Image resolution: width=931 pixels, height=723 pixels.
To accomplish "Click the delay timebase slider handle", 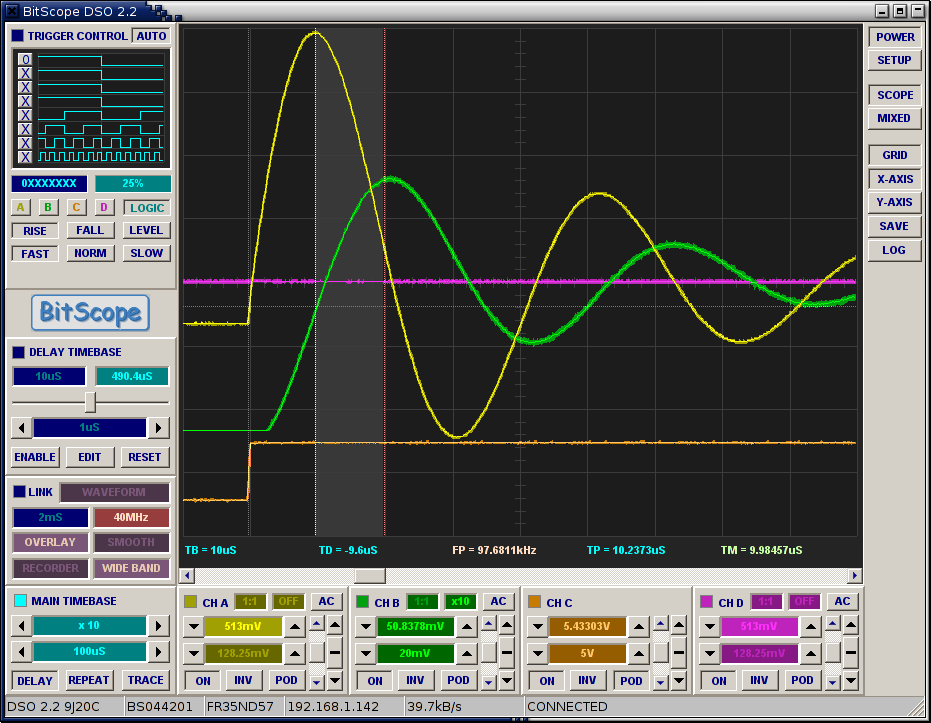I will tap(90, 402).
